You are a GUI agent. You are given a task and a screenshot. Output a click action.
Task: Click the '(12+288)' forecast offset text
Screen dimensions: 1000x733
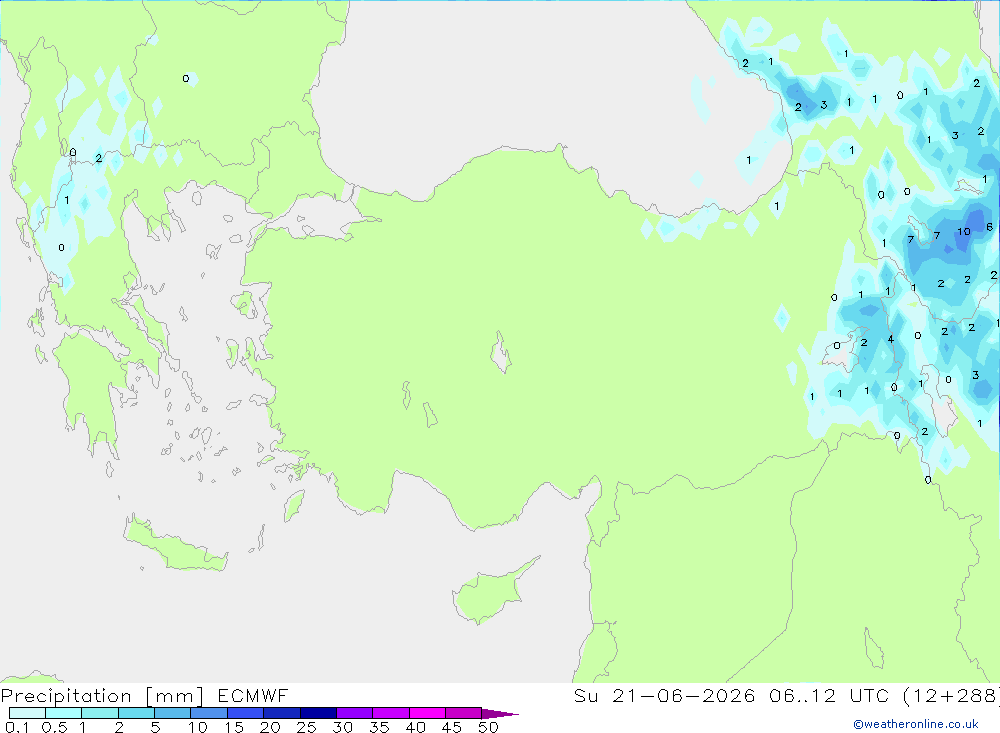point(950,696)
